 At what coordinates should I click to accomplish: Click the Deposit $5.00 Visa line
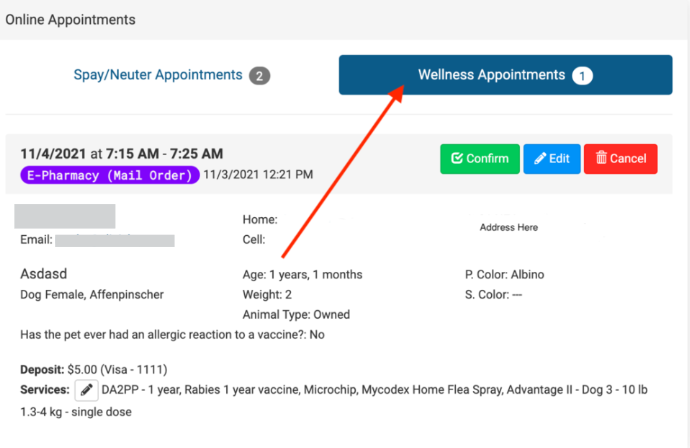tap(83, 370)
